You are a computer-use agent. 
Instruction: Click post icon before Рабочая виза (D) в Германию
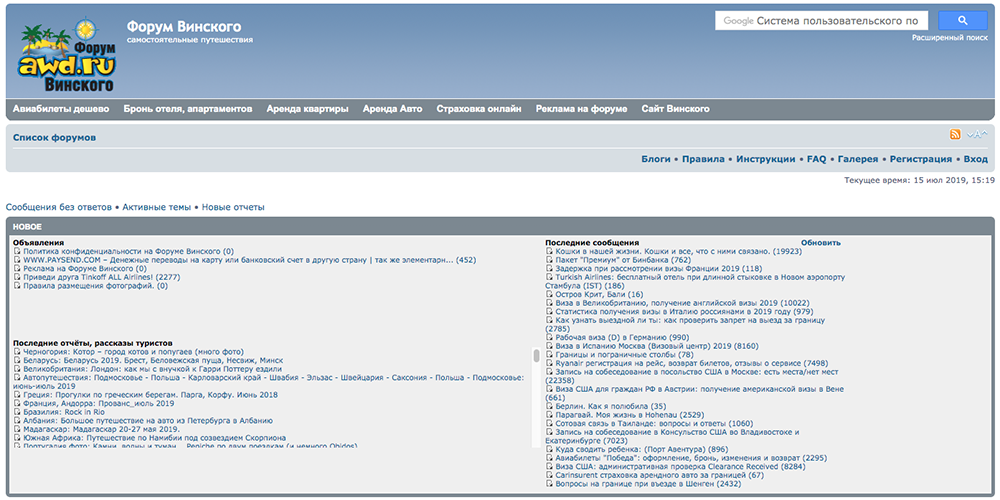[549, 338]
